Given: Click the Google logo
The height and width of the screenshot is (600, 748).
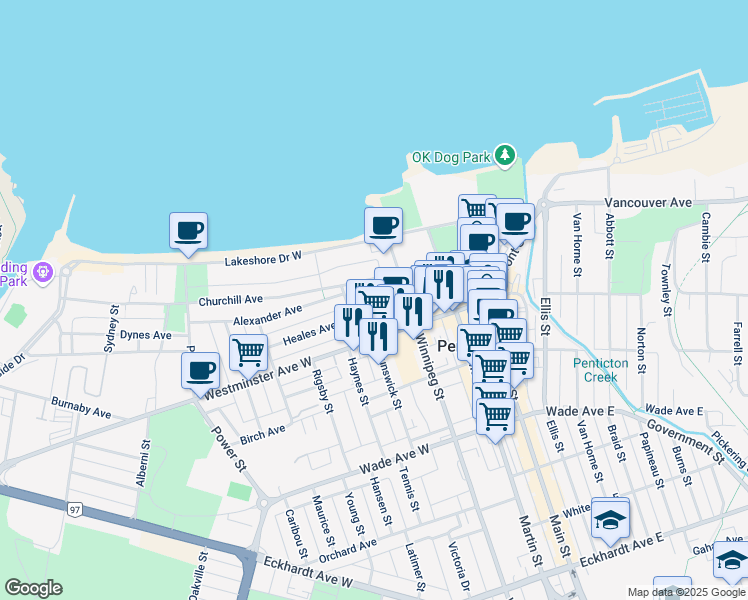Looking at the screenshot, I should click(33, 588).
